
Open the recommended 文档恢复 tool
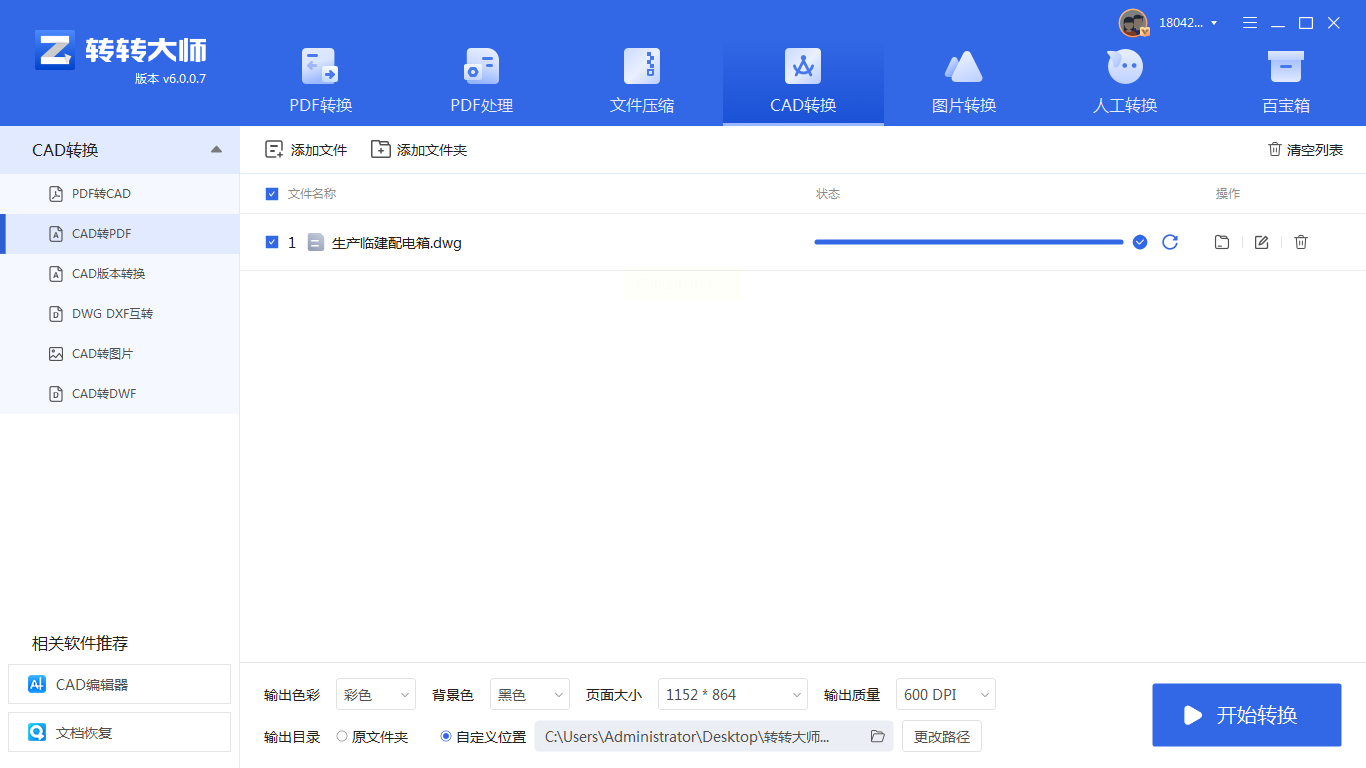coord(119,732)
